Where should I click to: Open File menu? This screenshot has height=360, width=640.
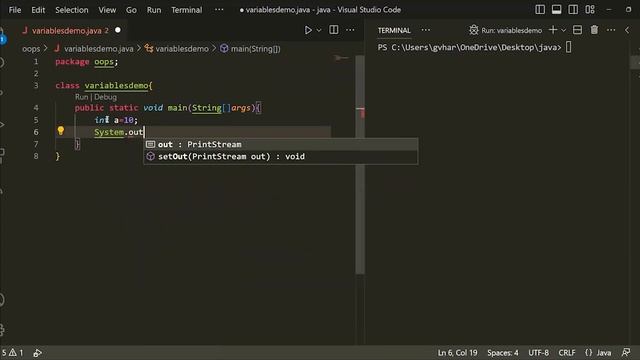pos(15,10)
